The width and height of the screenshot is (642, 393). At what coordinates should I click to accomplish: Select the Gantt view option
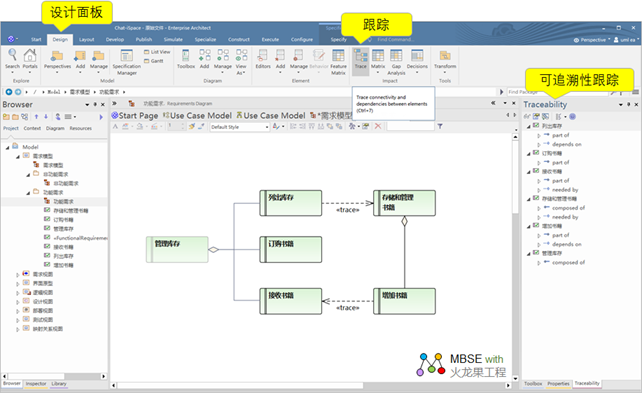tap(154, 61)
